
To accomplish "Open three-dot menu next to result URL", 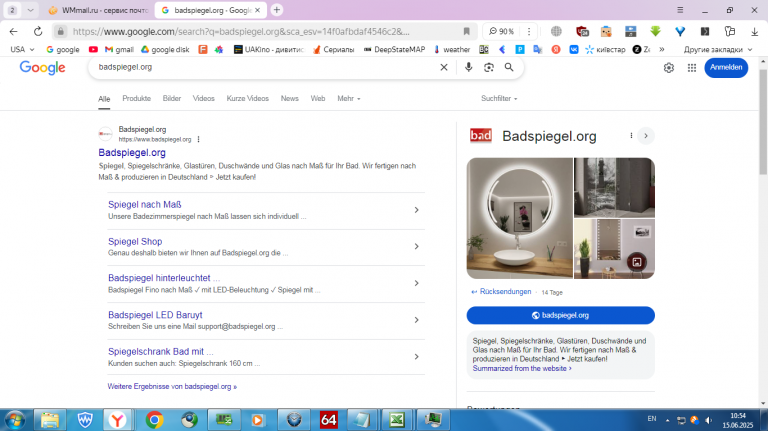I will [x=198, y=140].
